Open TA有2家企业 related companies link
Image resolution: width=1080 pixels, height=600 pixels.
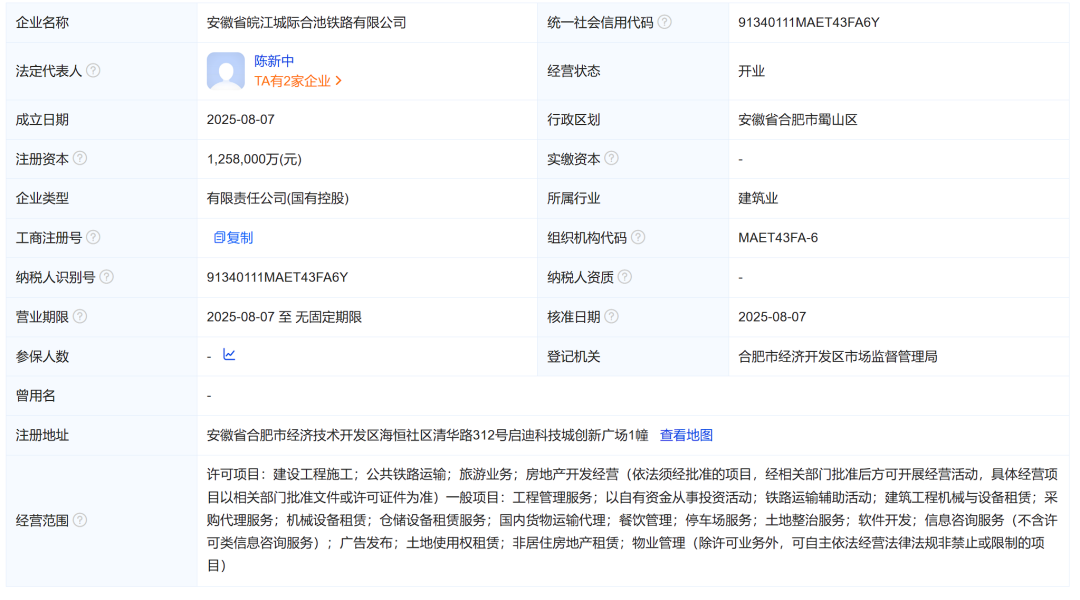293,81
